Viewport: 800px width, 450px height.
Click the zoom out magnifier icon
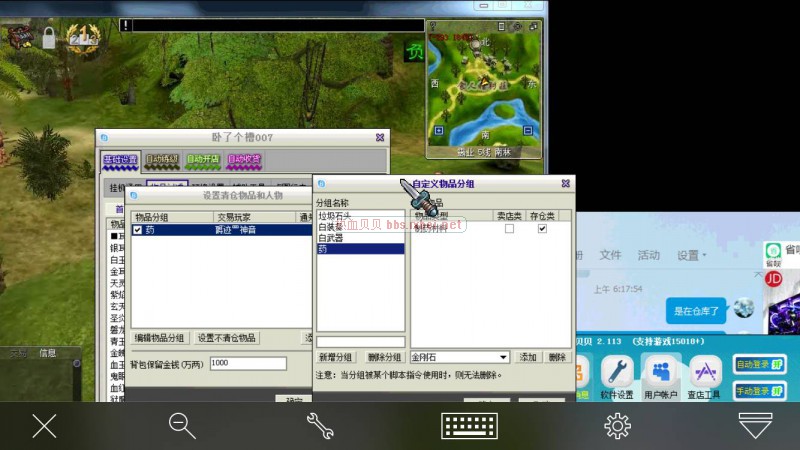[182, 426]
